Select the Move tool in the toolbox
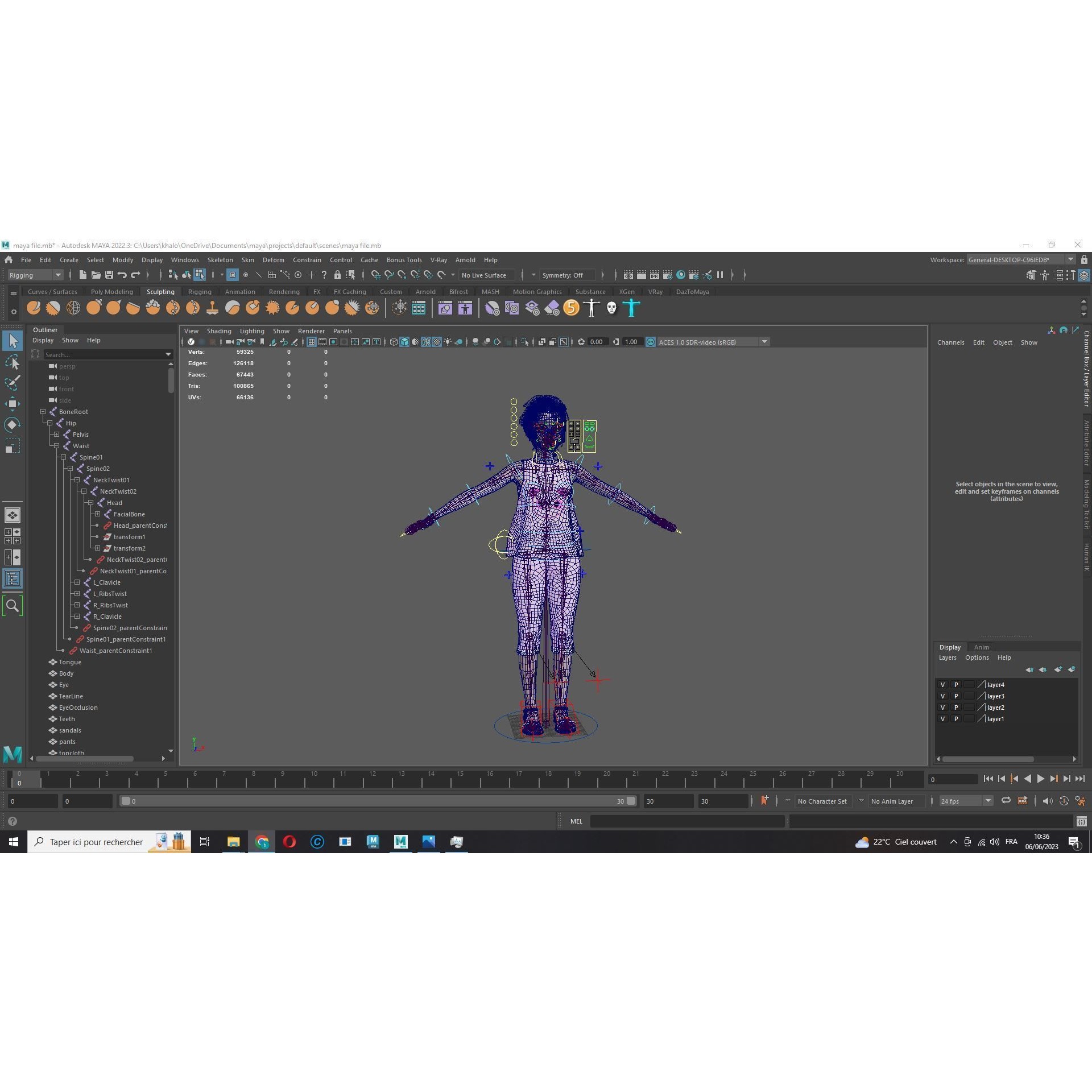1092x1092 pixels. (x=13, y=404)
